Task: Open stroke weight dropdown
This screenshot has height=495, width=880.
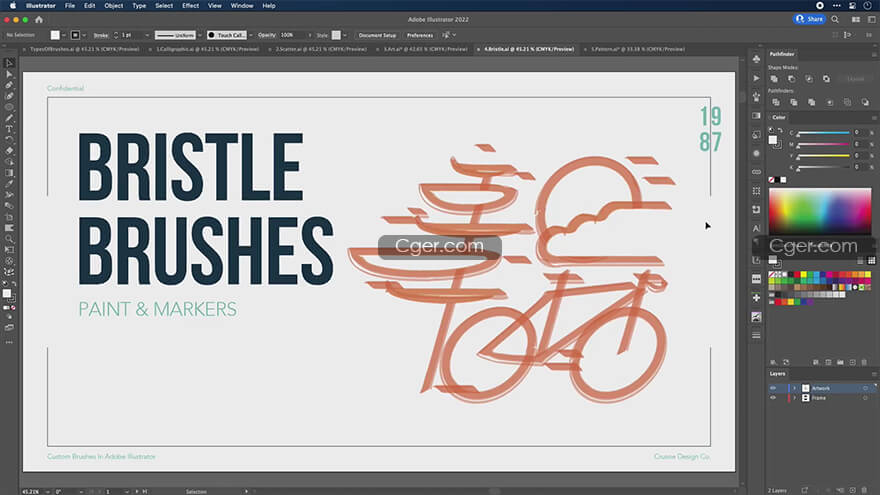Action: point(147,35)
